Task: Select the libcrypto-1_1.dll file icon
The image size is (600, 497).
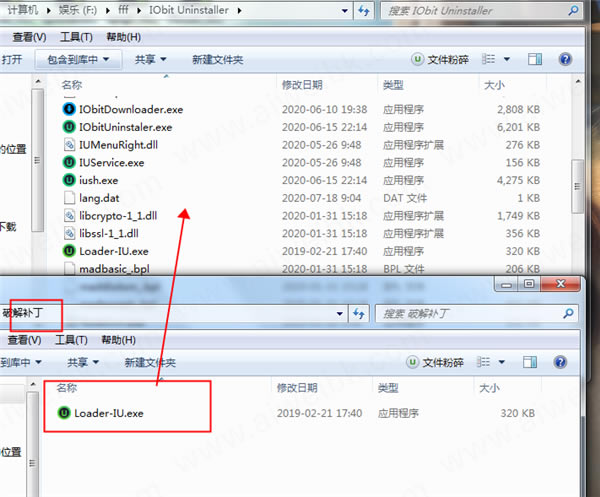Action: tap(69, 215)
